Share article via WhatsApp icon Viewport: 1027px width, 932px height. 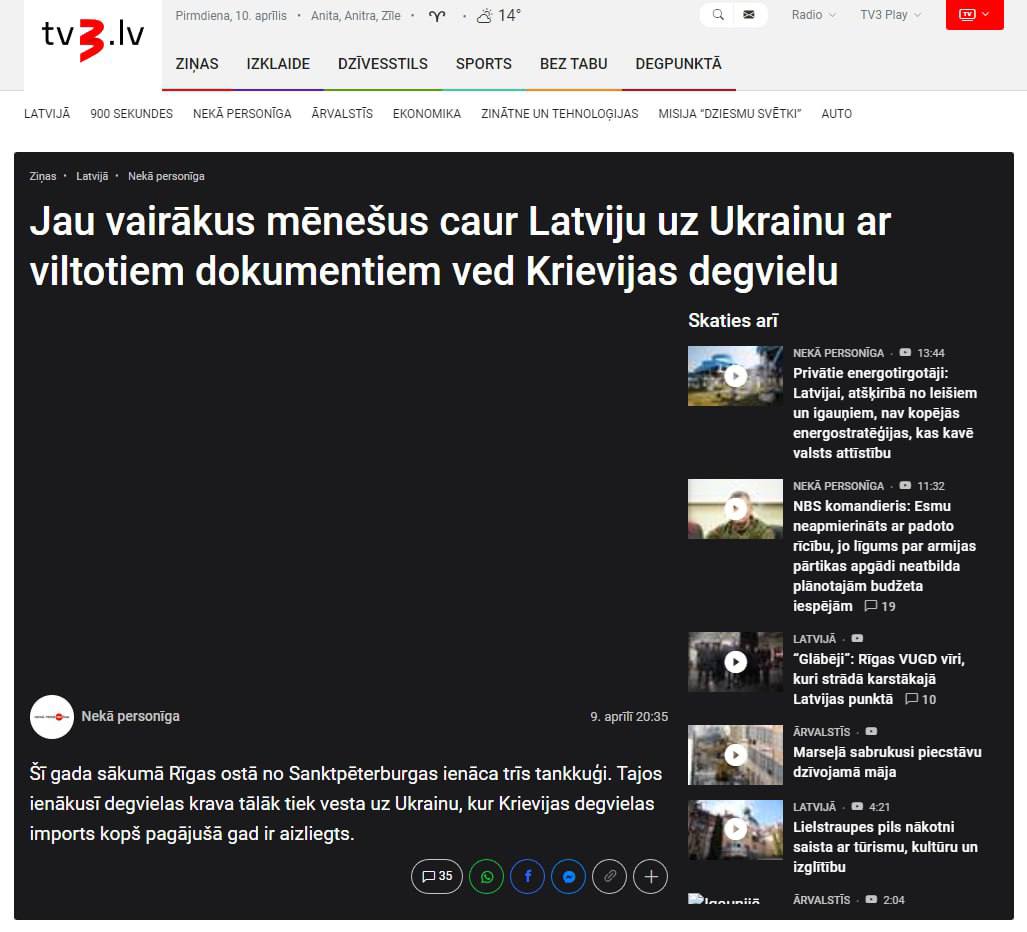pos(486,877)
